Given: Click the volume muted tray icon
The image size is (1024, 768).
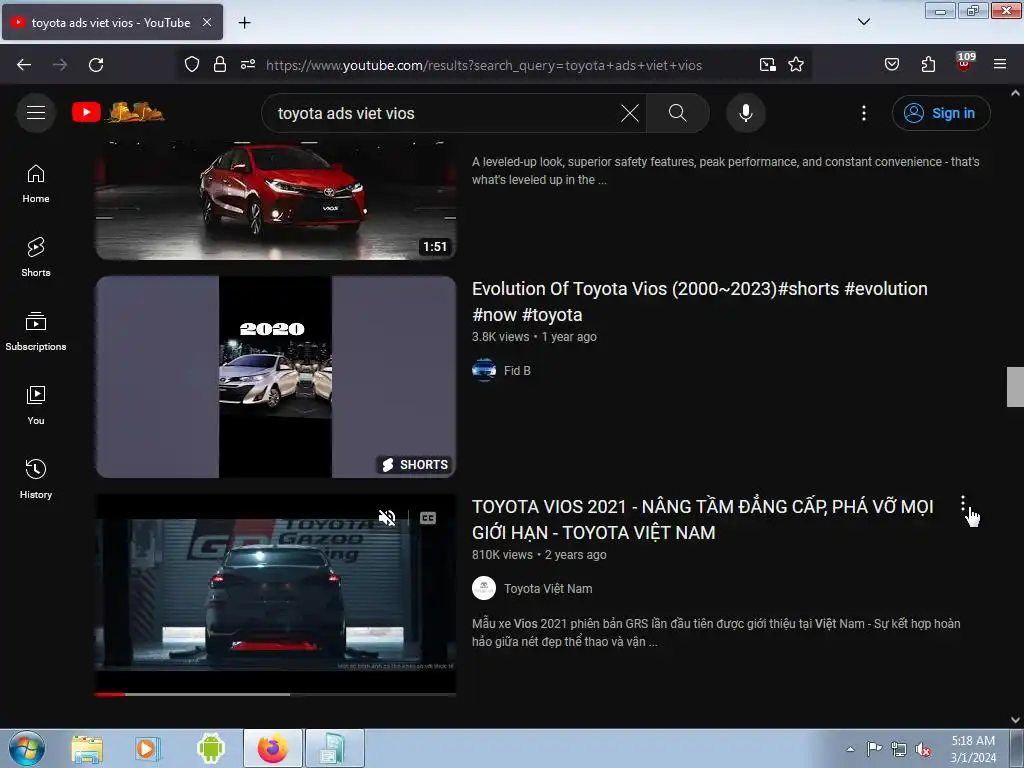Looking at the screenshot, I should pos(923,749).
